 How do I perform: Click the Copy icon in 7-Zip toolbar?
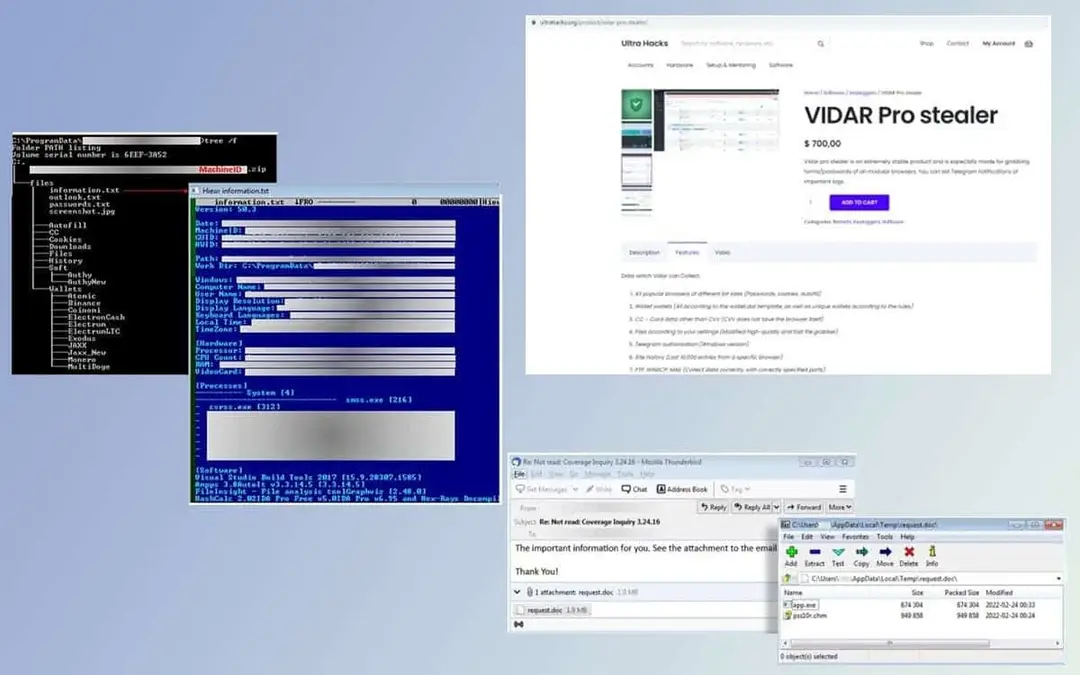pyautogui.click(x=862, y=552)
